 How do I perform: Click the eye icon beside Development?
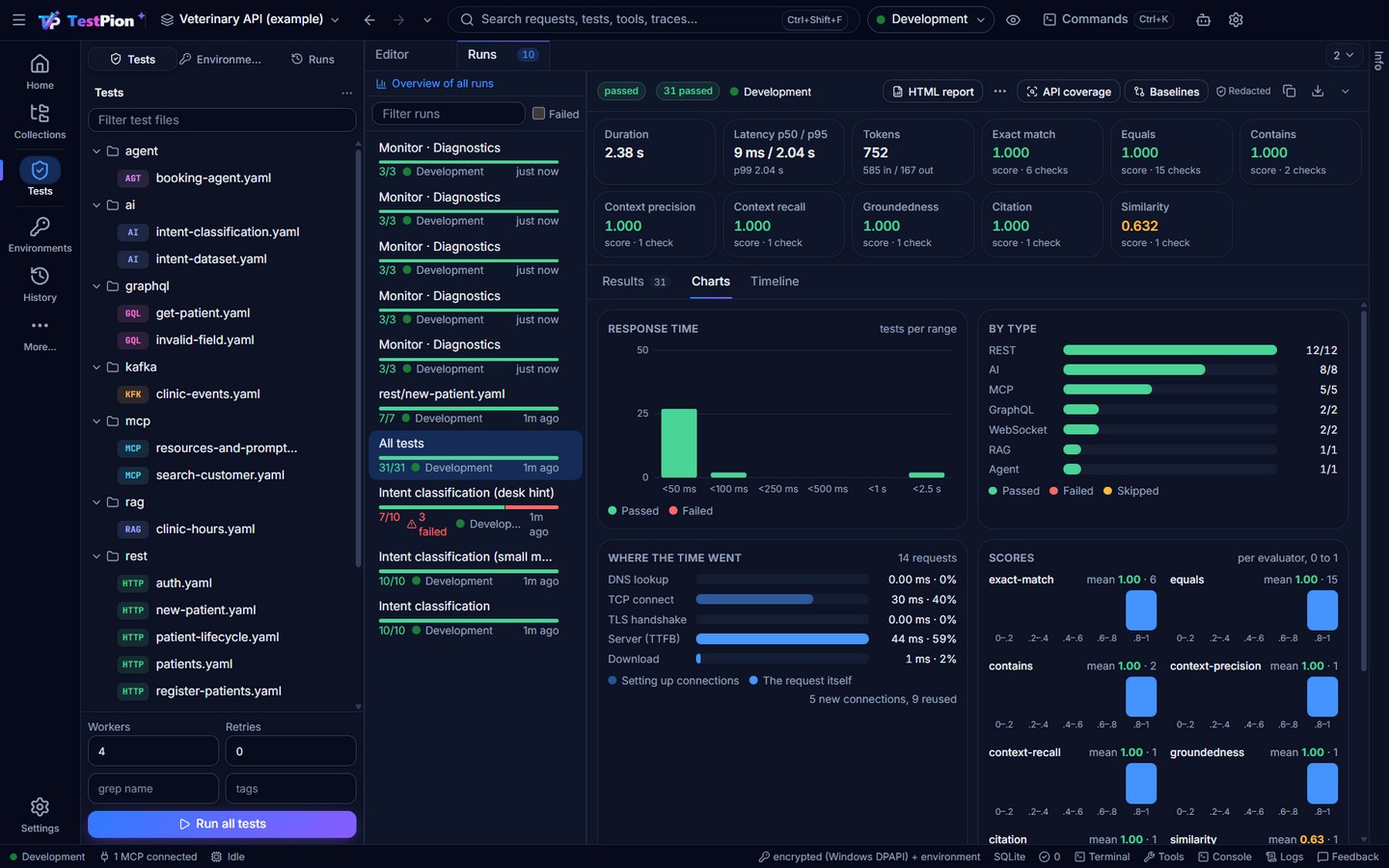(x=1013, y=19)
